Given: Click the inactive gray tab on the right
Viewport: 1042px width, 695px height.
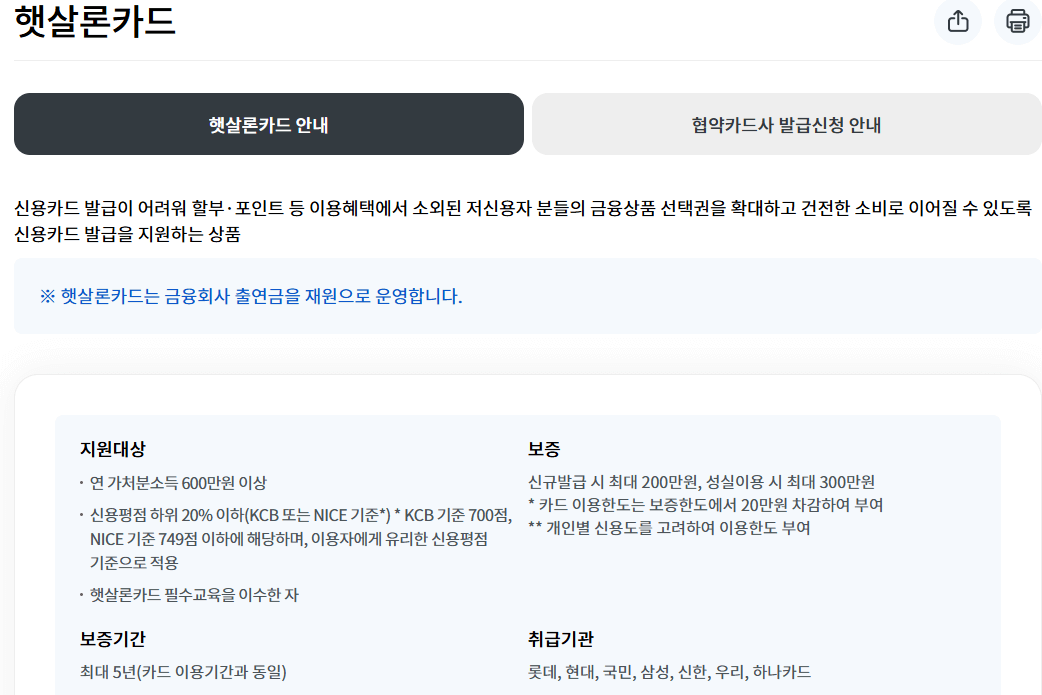Looking at the screenshot, I should [x=786, y=123].
